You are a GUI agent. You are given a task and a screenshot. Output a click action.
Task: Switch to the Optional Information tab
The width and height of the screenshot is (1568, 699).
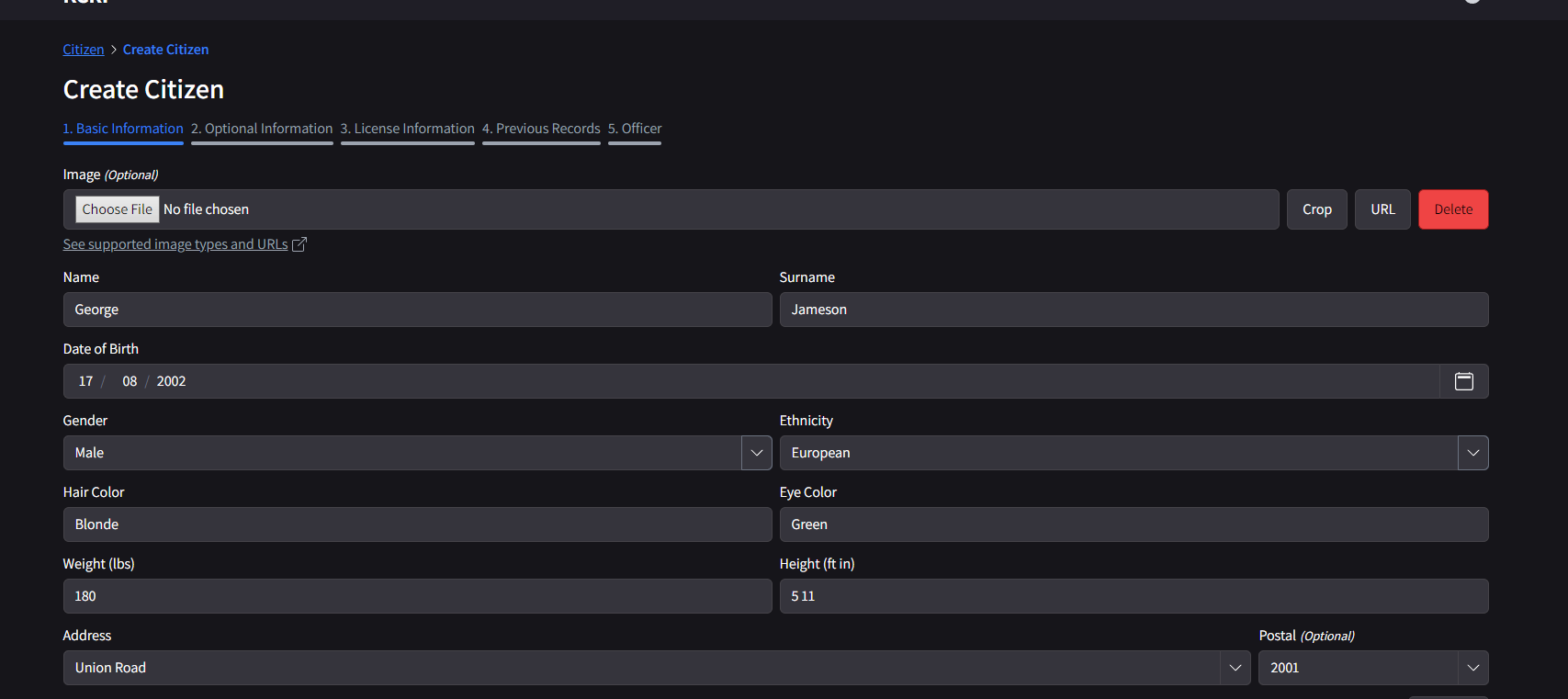tap(262, 129)
